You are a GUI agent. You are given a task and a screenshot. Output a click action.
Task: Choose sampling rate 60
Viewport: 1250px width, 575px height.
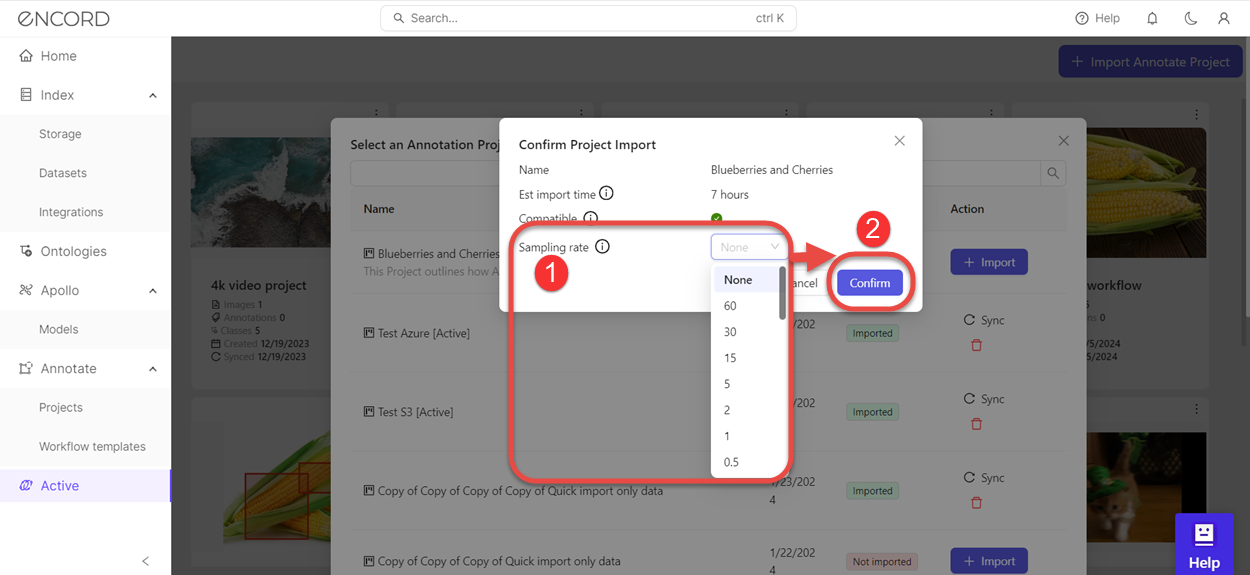[745, 306]
